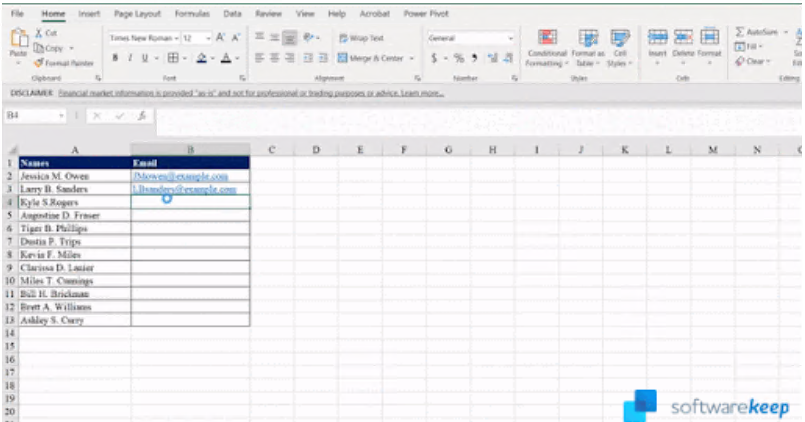805x422 pixels.
Task: Click the Fill Color bucket swatch
Action: click(x=201, y=58)
